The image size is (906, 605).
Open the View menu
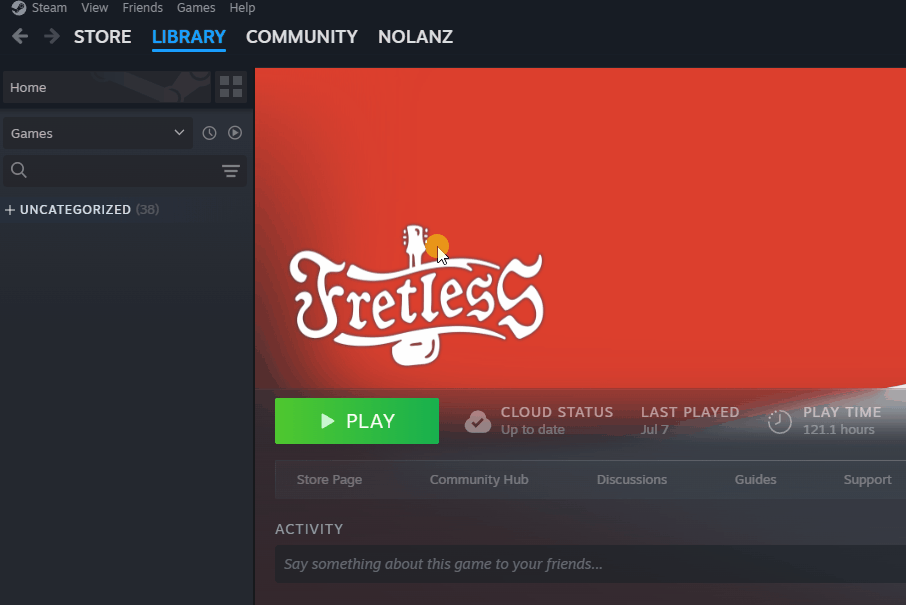coord(94,8)
